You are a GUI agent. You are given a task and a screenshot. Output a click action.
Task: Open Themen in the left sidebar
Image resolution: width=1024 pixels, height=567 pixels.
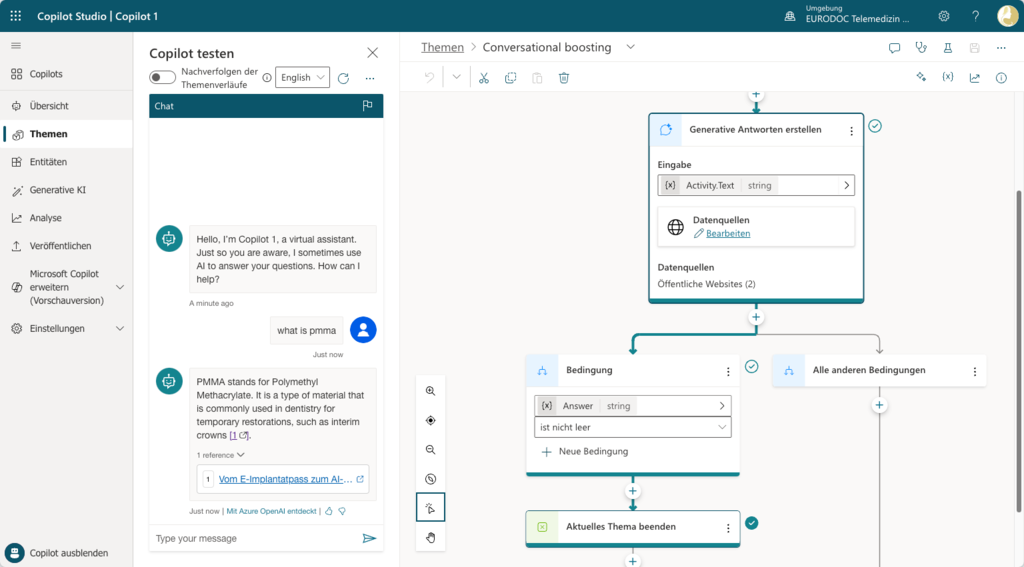[49, 134]
